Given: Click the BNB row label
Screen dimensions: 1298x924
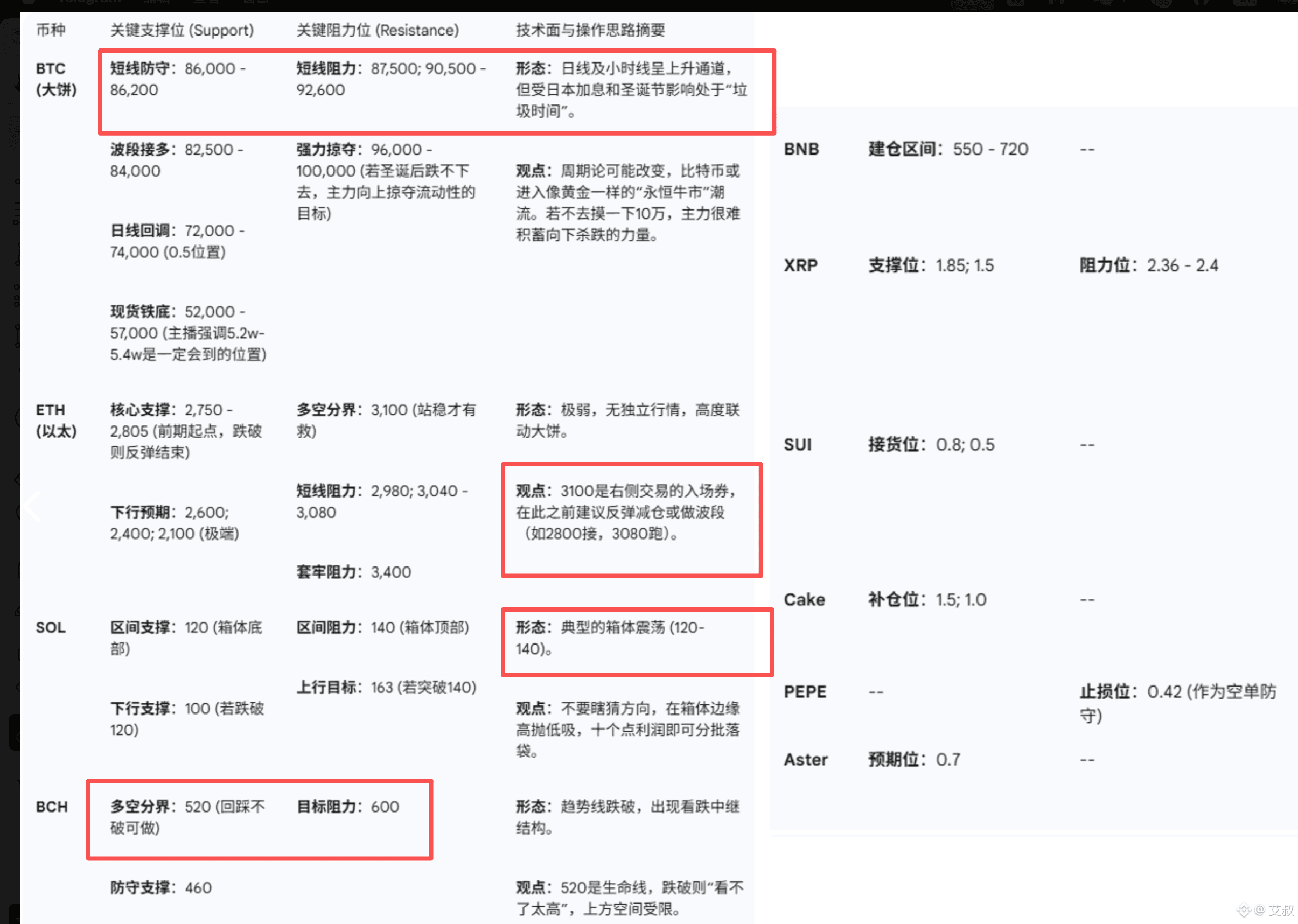Looking at the screenshot, I should (801, 149).
